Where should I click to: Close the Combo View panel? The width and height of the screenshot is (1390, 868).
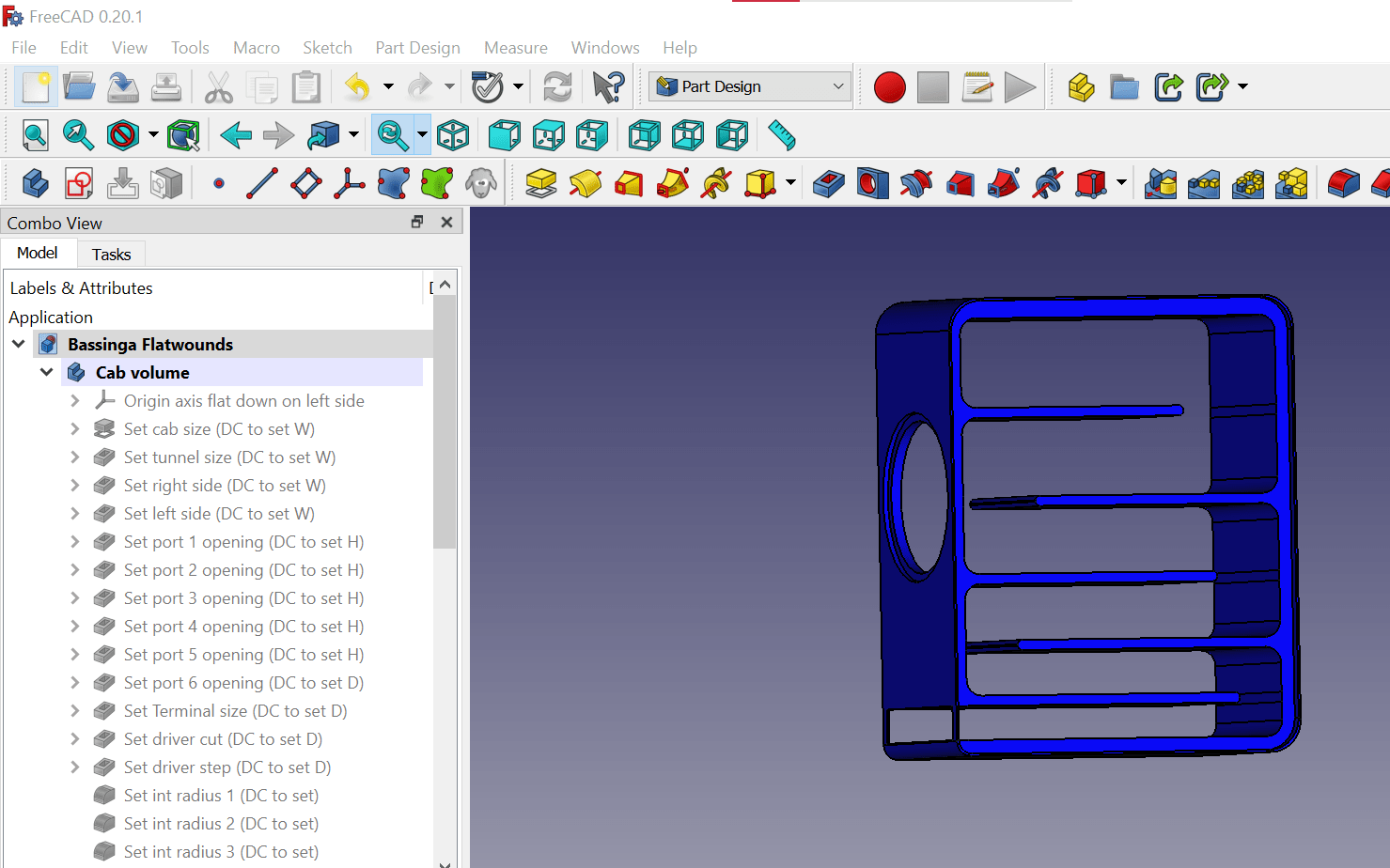point(447,222)
